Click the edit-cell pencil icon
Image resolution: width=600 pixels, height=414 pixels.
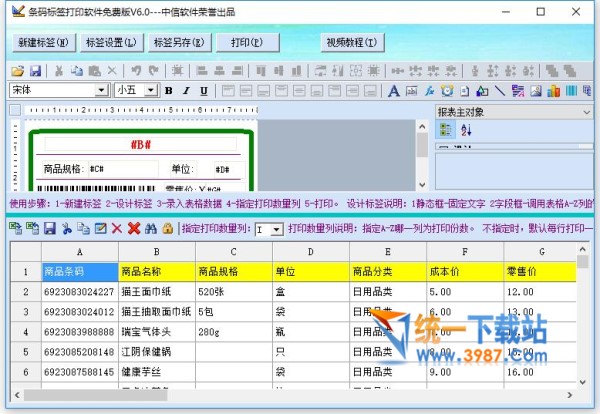pyautogui.click(x=100, y=228)
